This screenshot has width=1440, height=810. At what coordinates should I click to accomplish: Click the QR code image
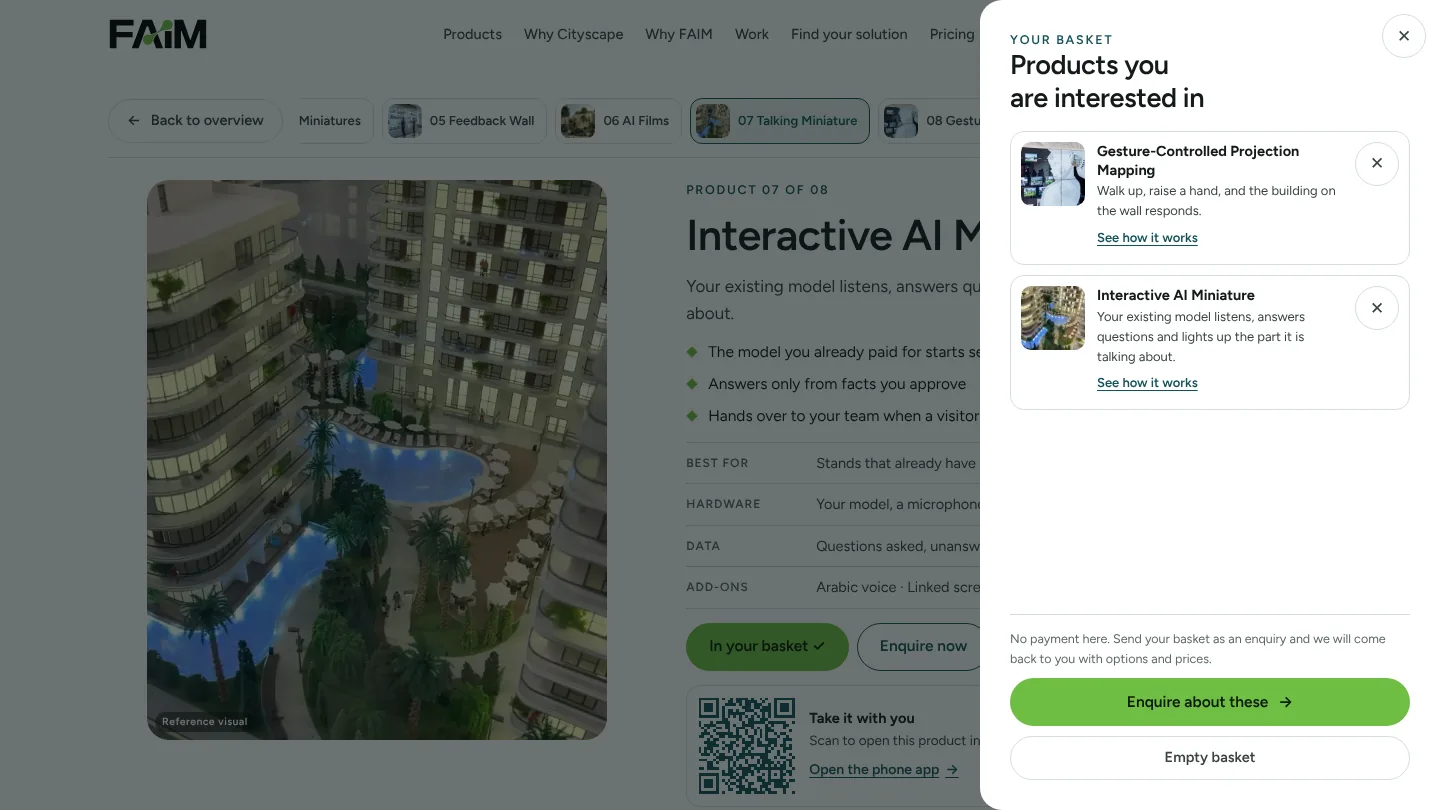(x=747, y=746)
